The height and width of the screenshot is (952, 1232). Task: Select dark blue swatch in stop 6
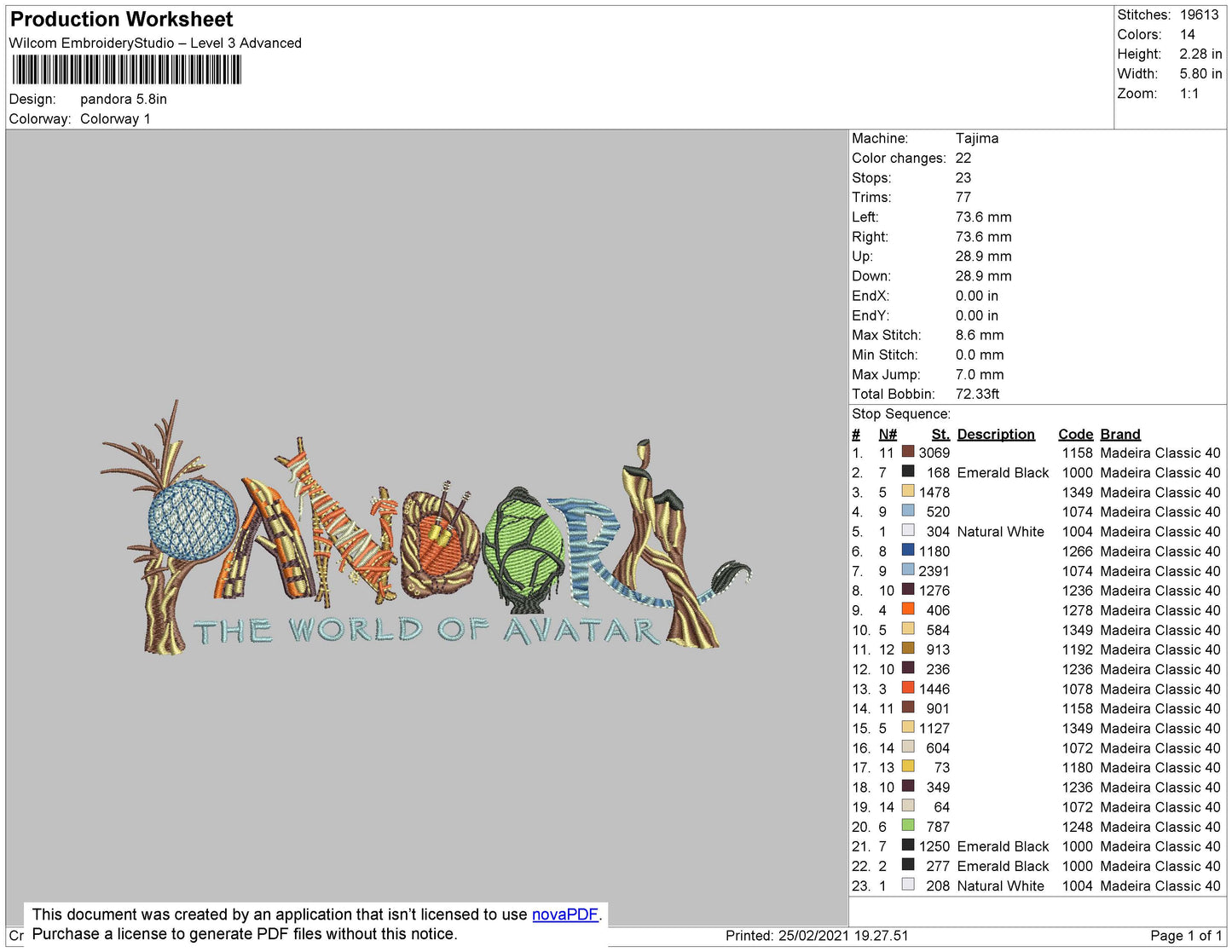908,550
